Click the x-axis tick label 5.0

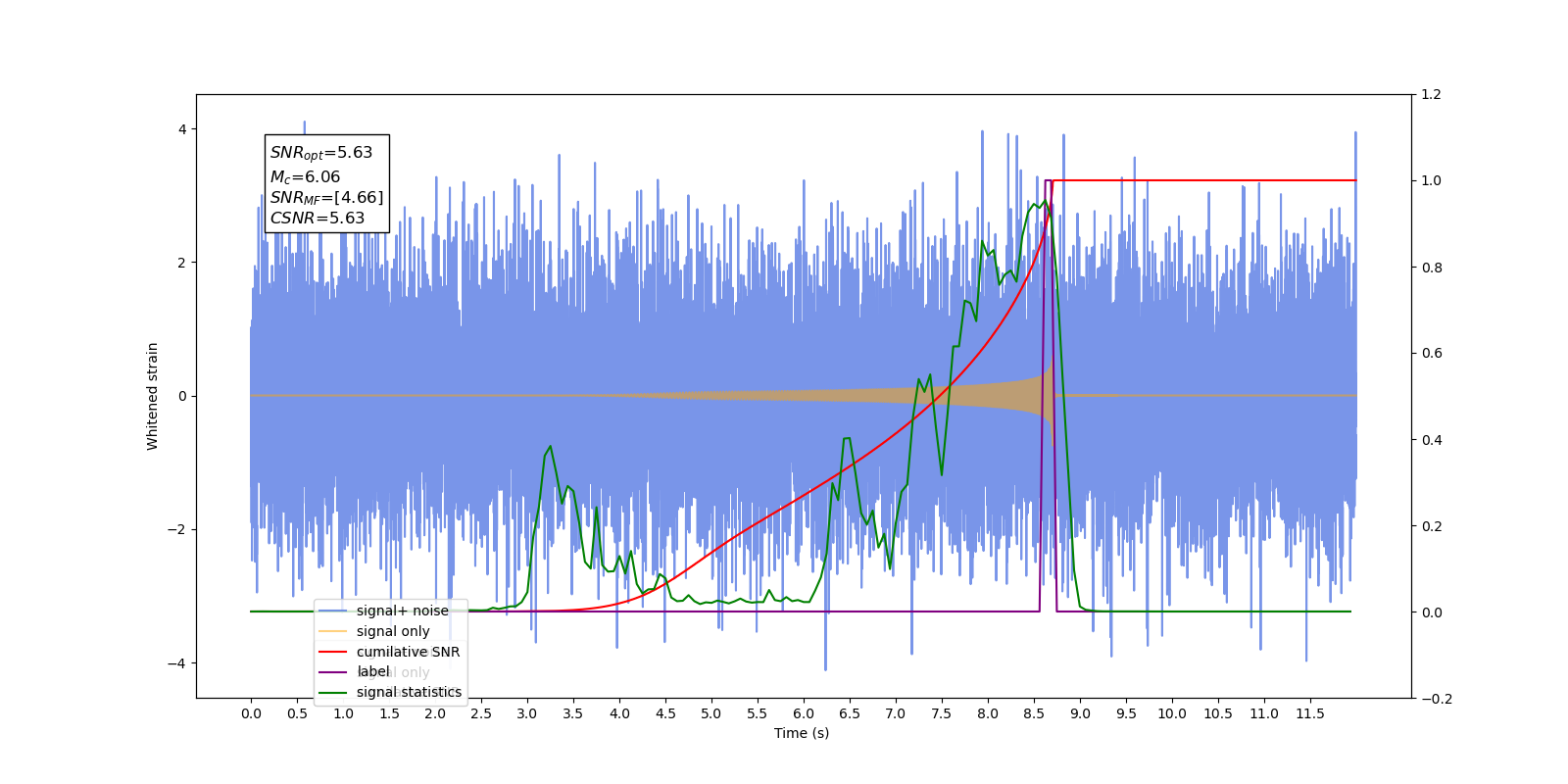[x=711, y=713]
